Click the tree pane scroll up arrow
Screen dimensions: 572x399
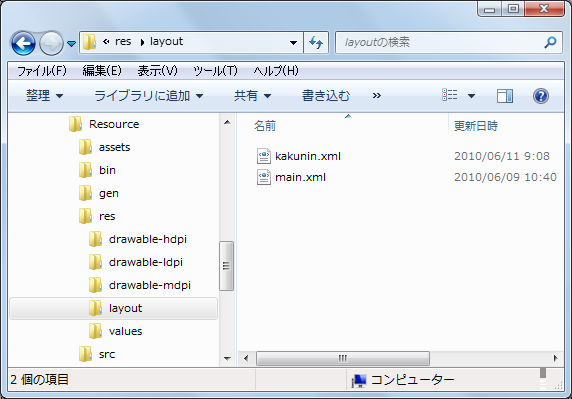(x=227, y=122)
